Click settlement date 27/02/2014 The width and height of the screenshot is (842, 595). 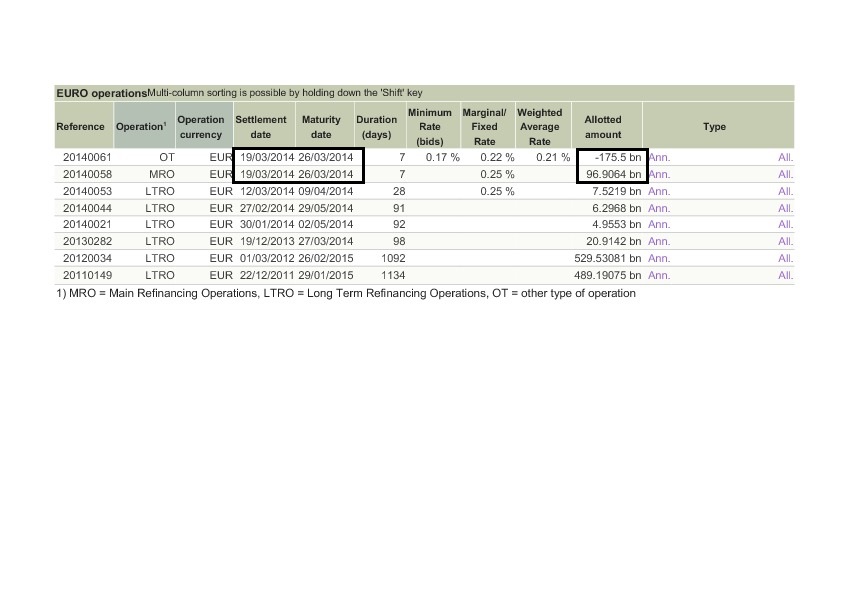(267, 208)
